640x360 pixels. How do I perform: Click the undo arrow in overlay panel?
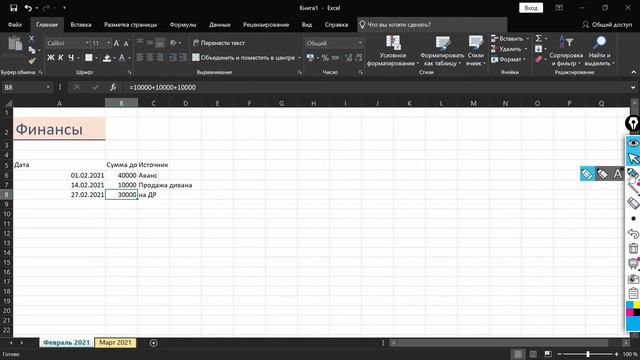tap(633, 233)
